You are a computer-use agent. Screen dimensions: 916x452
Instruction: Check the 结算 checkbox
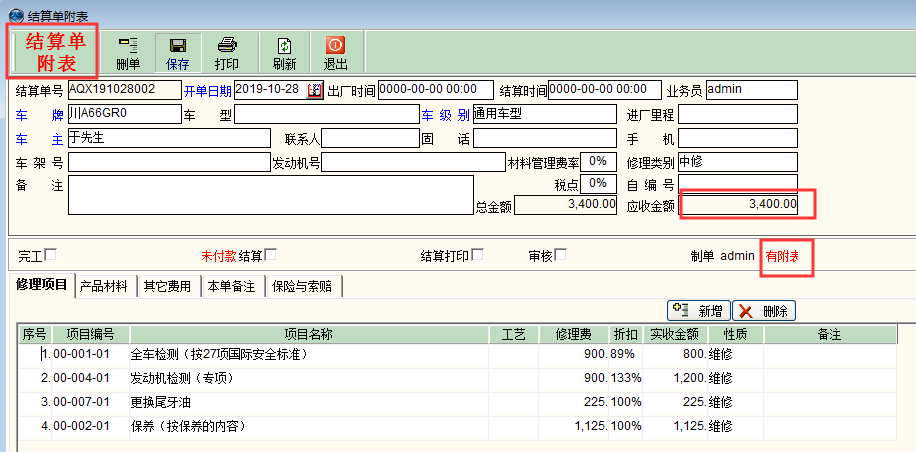coord(270,255)
